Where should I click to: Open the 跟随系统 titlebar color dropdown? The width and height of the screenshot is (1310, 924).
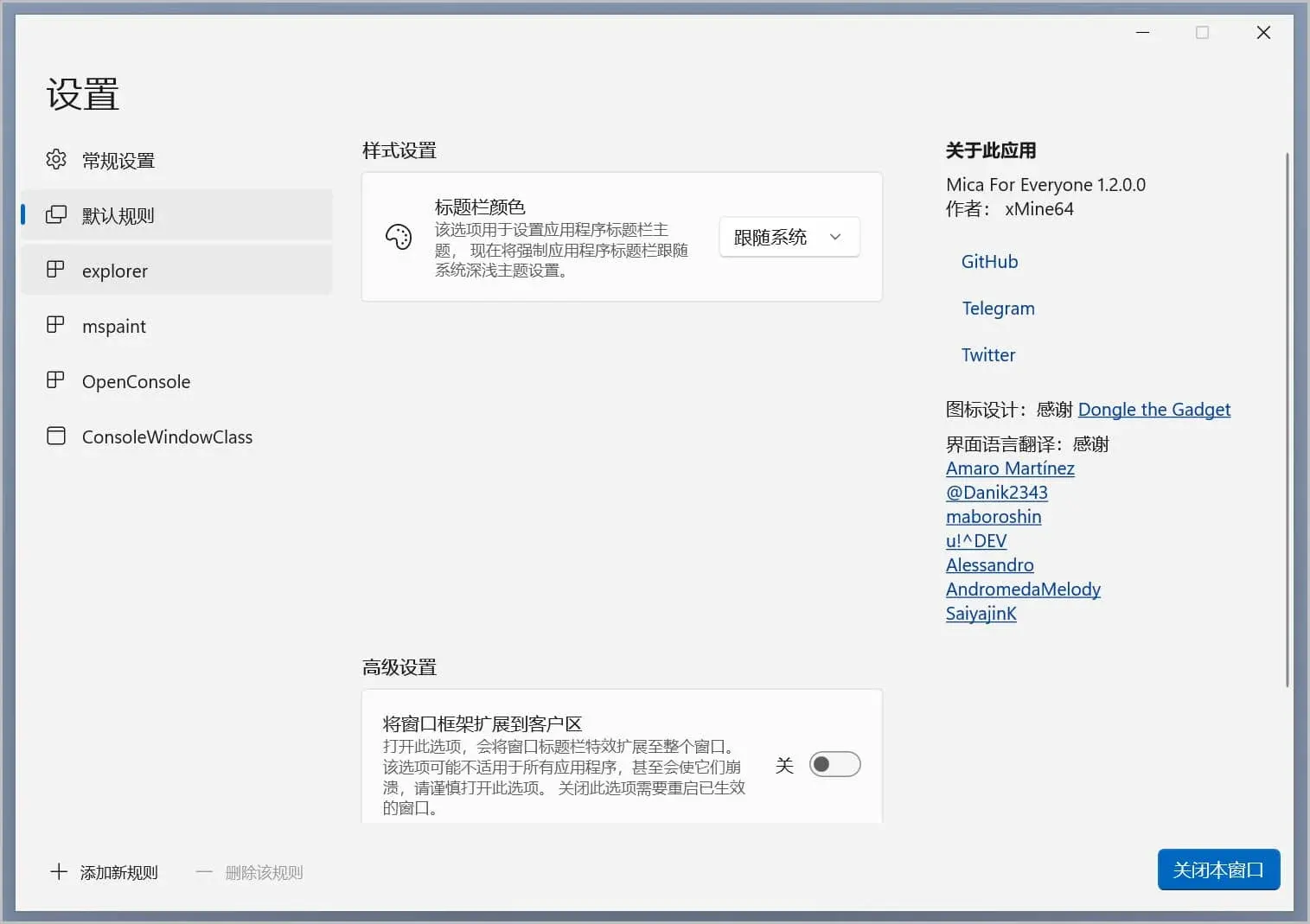click(789, 237)
